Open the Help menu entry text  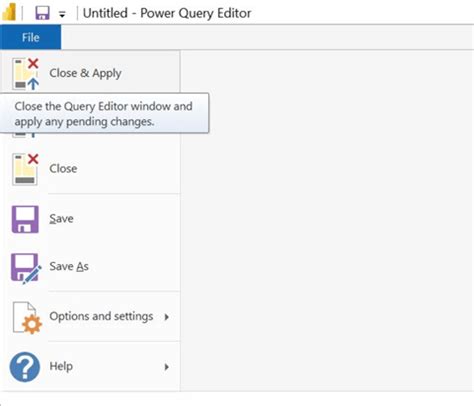point(61,366)
